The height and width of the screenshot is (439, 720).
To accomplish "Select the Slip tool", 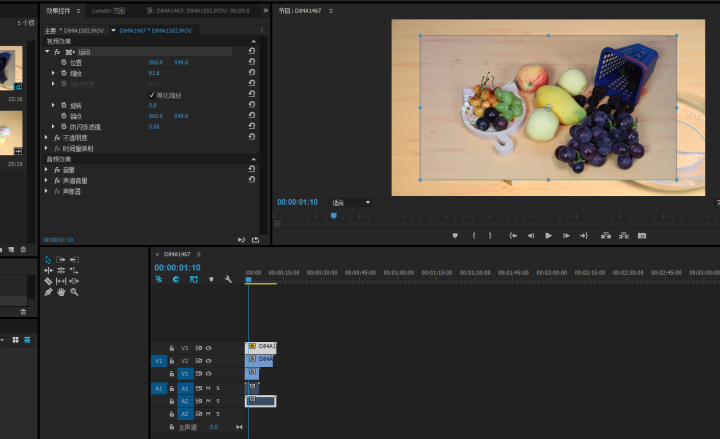I will 61,281.
